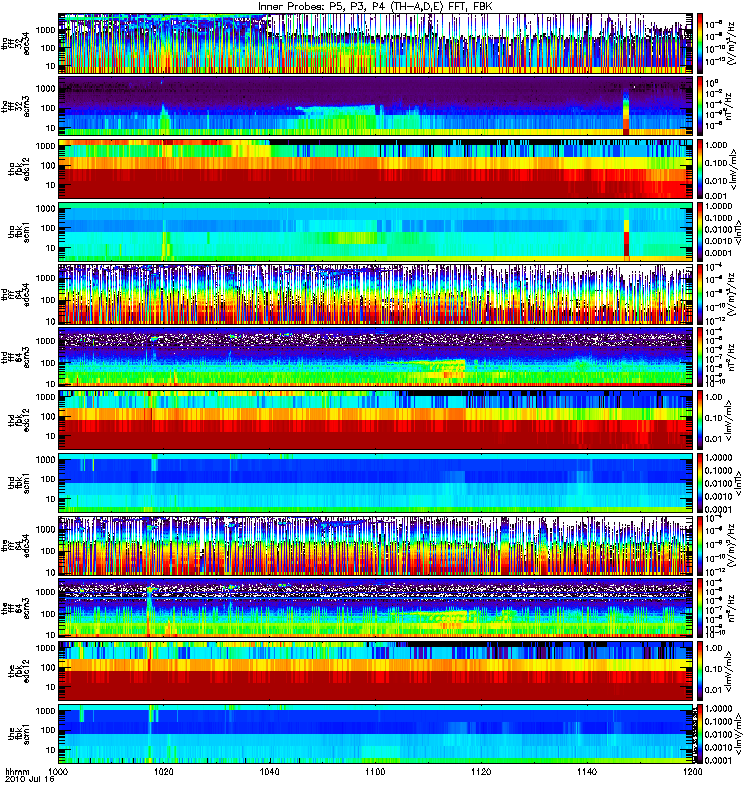Select the thd fbk scm1 filter bank panel
Image resolution: width=750 pixels, height=800 pixels.
click(x=376, y=483)
